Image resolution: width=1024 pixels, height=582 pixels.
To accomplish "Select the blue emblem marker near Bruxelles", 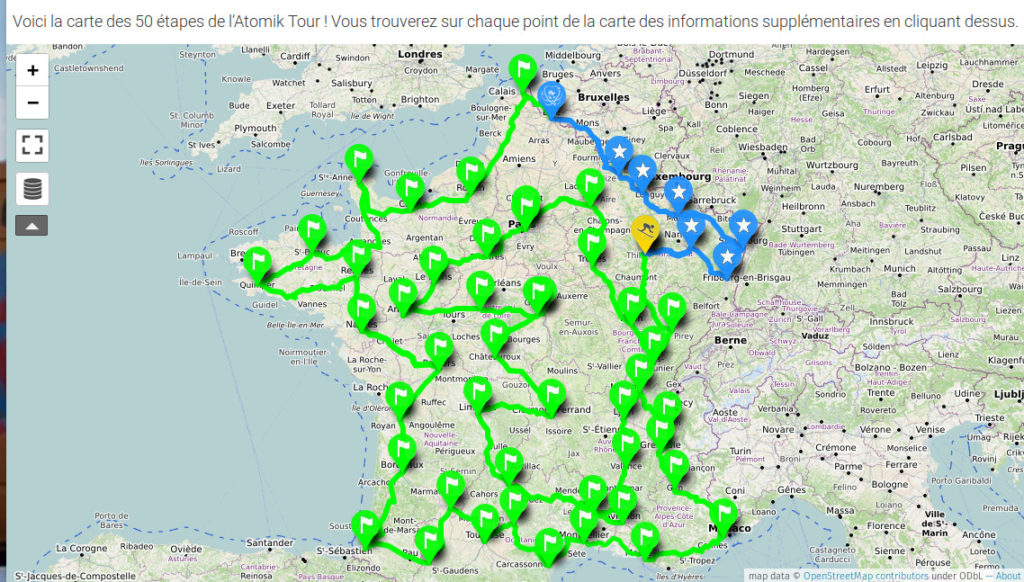I will (x=550, y=96).
